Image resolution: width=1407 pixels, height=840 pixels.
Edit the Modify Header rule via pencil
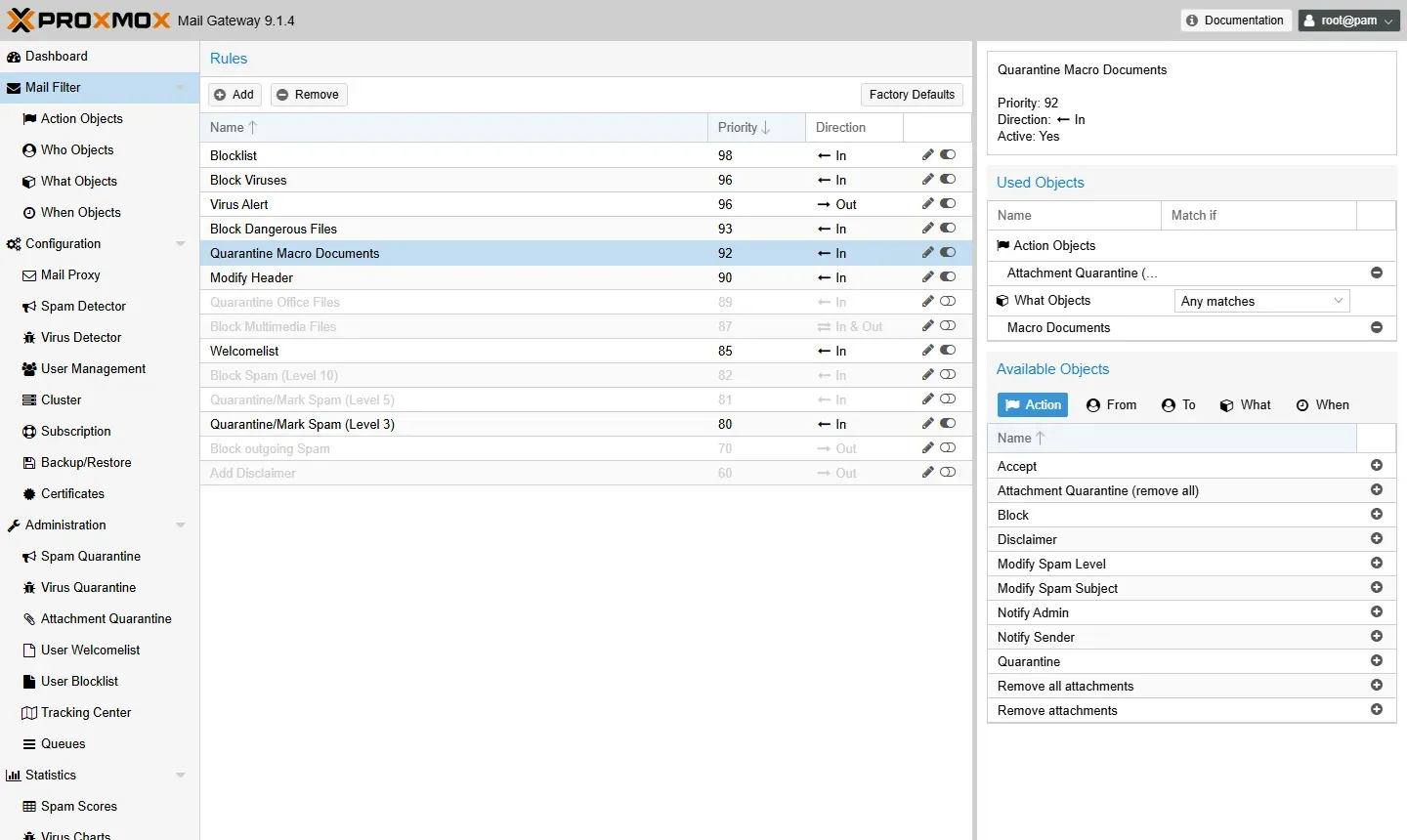(x=927, y=277)
